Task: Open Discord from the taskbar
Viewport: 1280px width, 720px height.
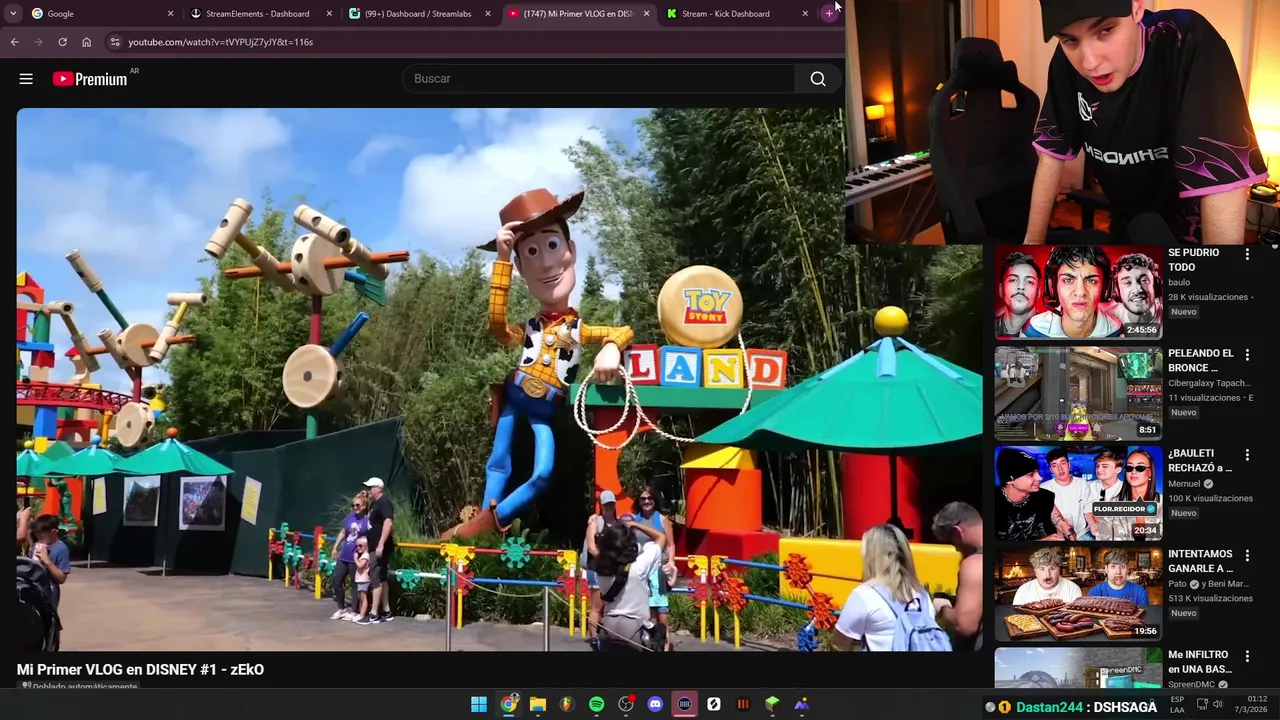Action: (655, 705)
